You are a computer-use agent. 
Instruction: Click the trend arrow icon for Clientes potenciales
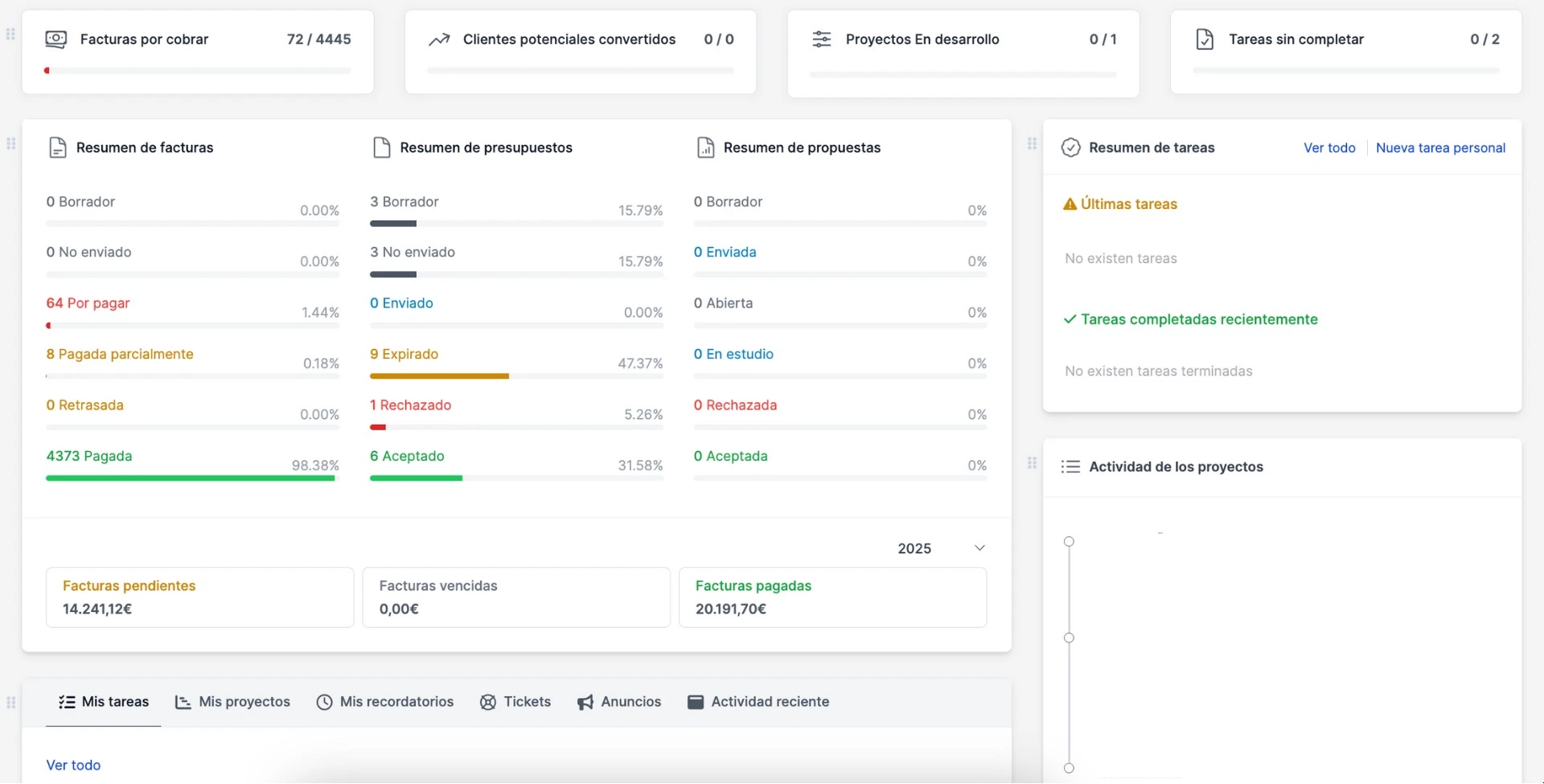[439, 39]
